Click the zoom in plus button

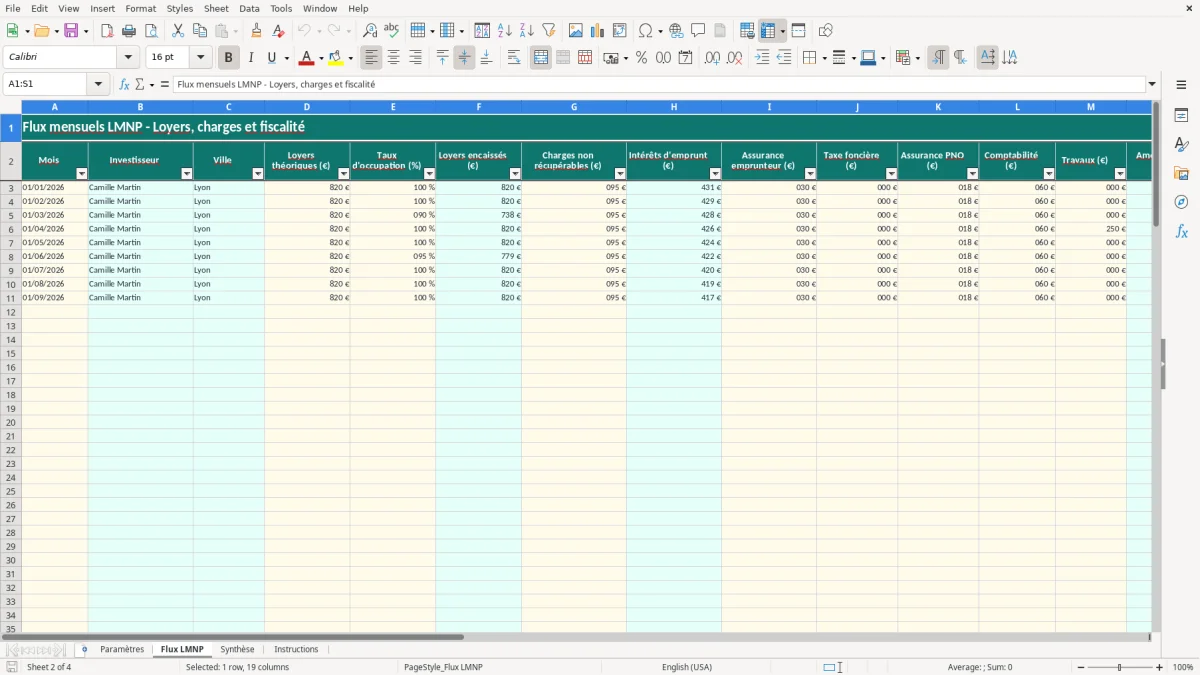[1160, 667]
